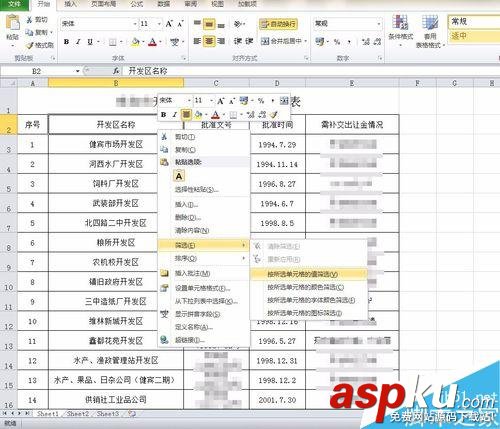This screenshot has height=429, width=500.
Task: Open the Clipboard group dialog launcher
Action: (53, 59)
